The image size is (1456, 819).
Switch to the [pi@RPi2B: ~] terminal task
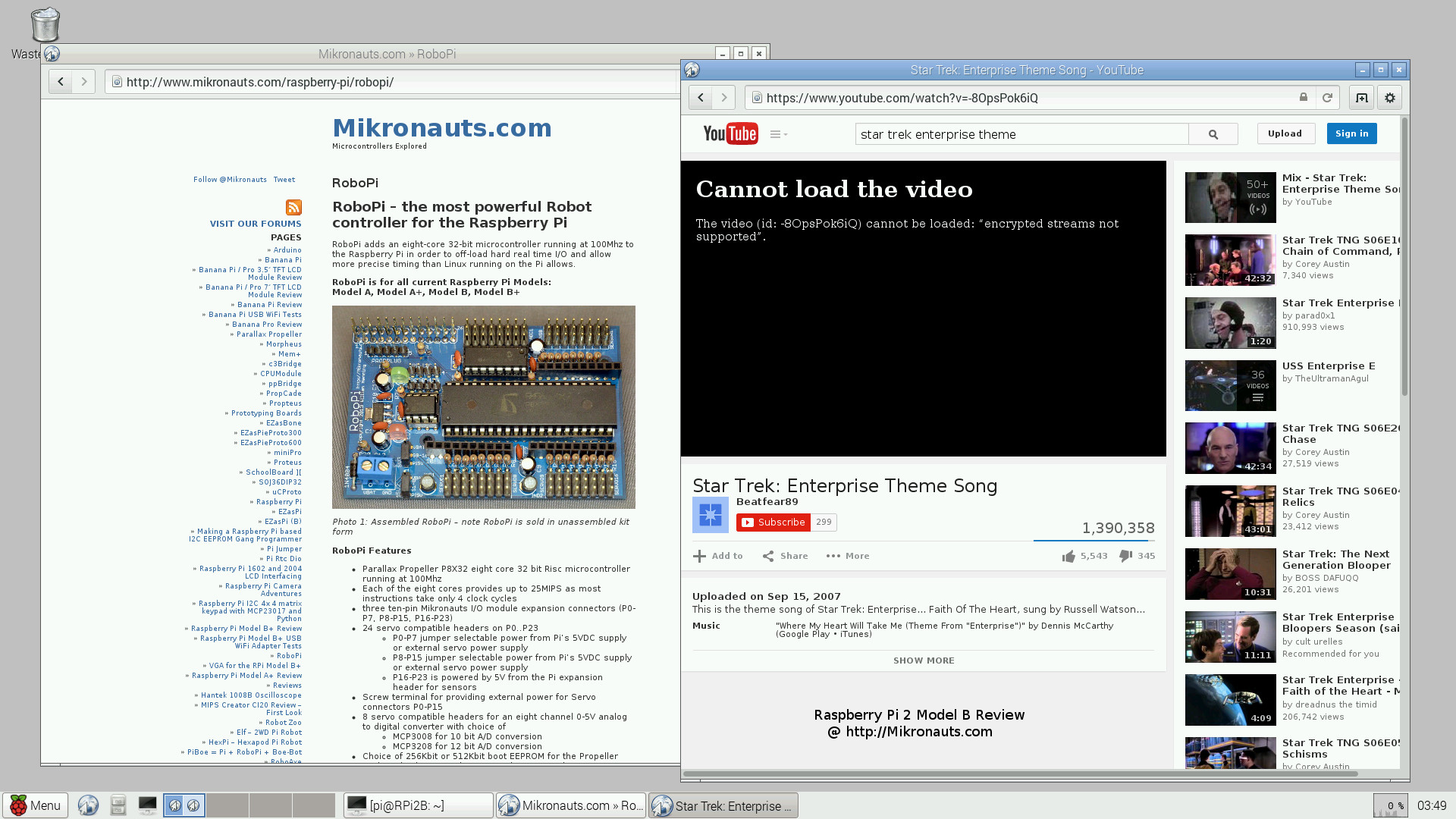pos(419,805)
